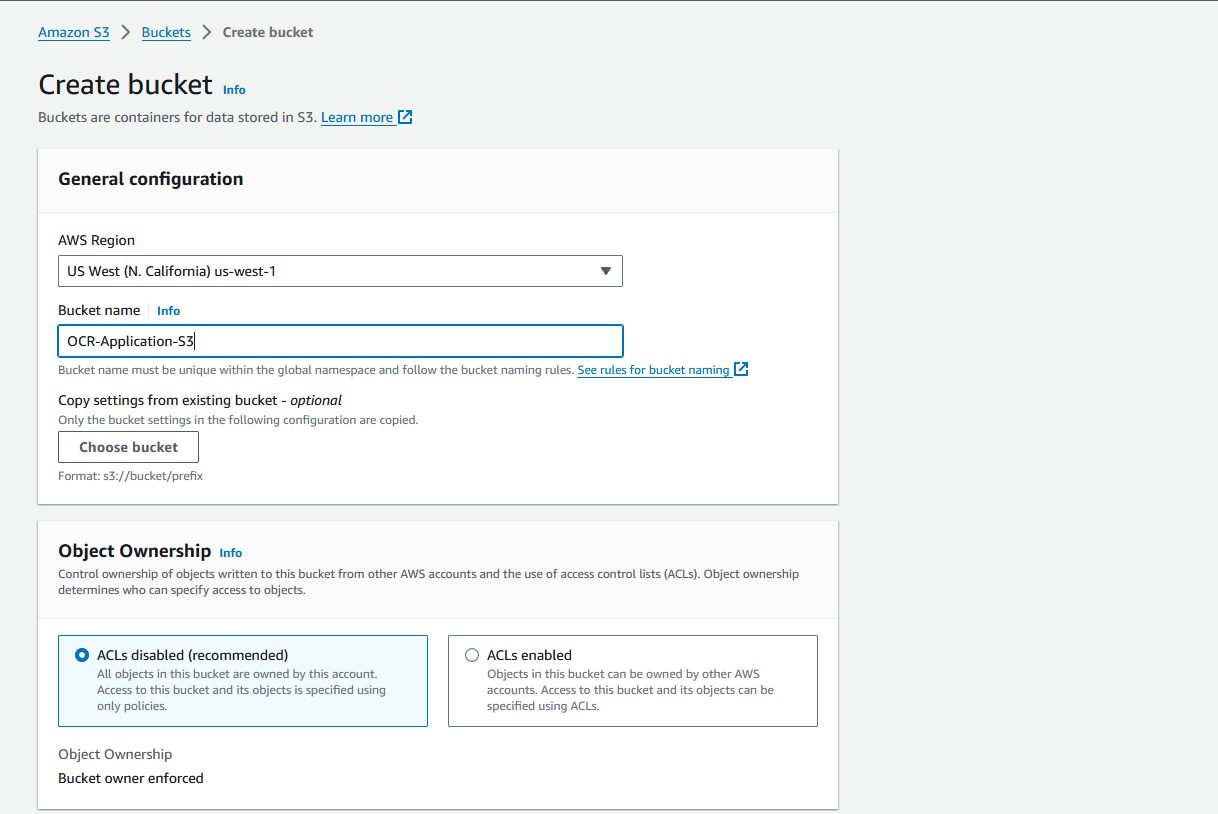Screen dimensions: 1218x814
Task: Open Info next to Bucket name label
Action: tap(169, 311)
